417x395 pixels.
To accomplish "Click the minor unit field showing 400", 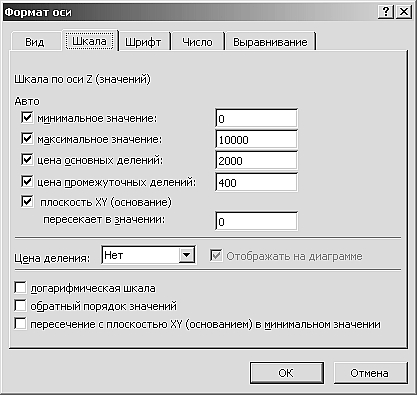I will tap(256, 182).
